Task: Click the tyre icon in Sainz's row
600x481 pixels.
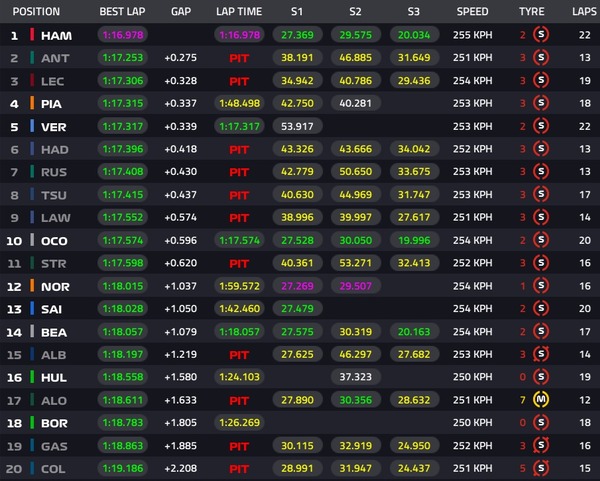Action: coord(541,308)
